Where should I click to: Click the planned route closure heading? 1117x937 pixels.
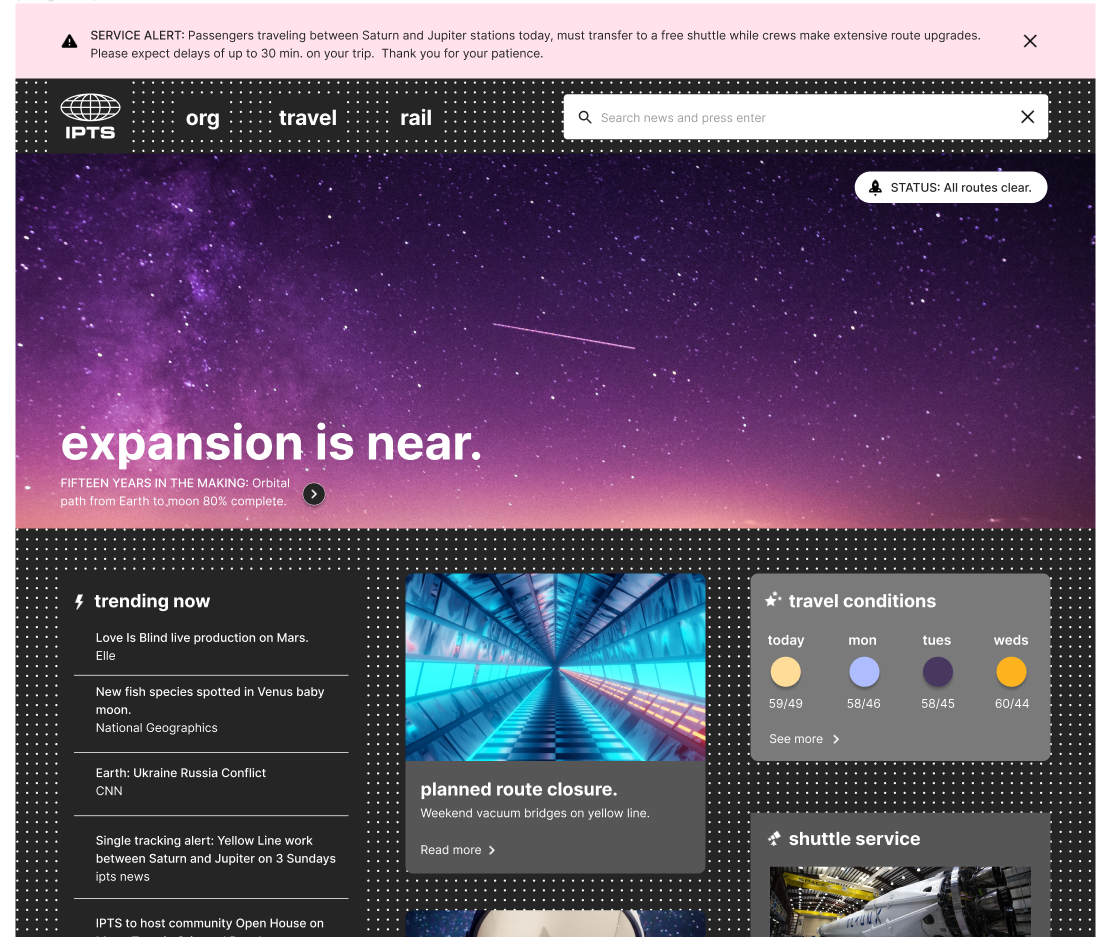tap(519, 790)
